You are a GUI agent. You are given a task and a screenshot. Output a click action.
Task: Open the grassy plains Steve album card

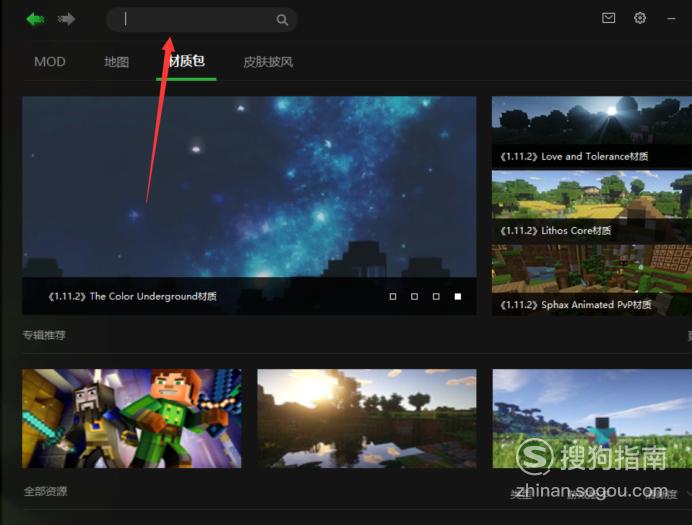coord(592,419)
